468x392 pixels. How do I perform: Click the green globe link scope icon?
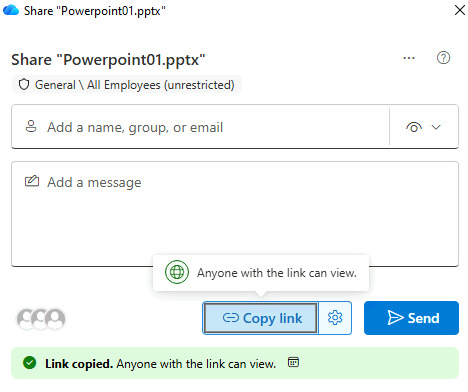click(x=177, y=272)
